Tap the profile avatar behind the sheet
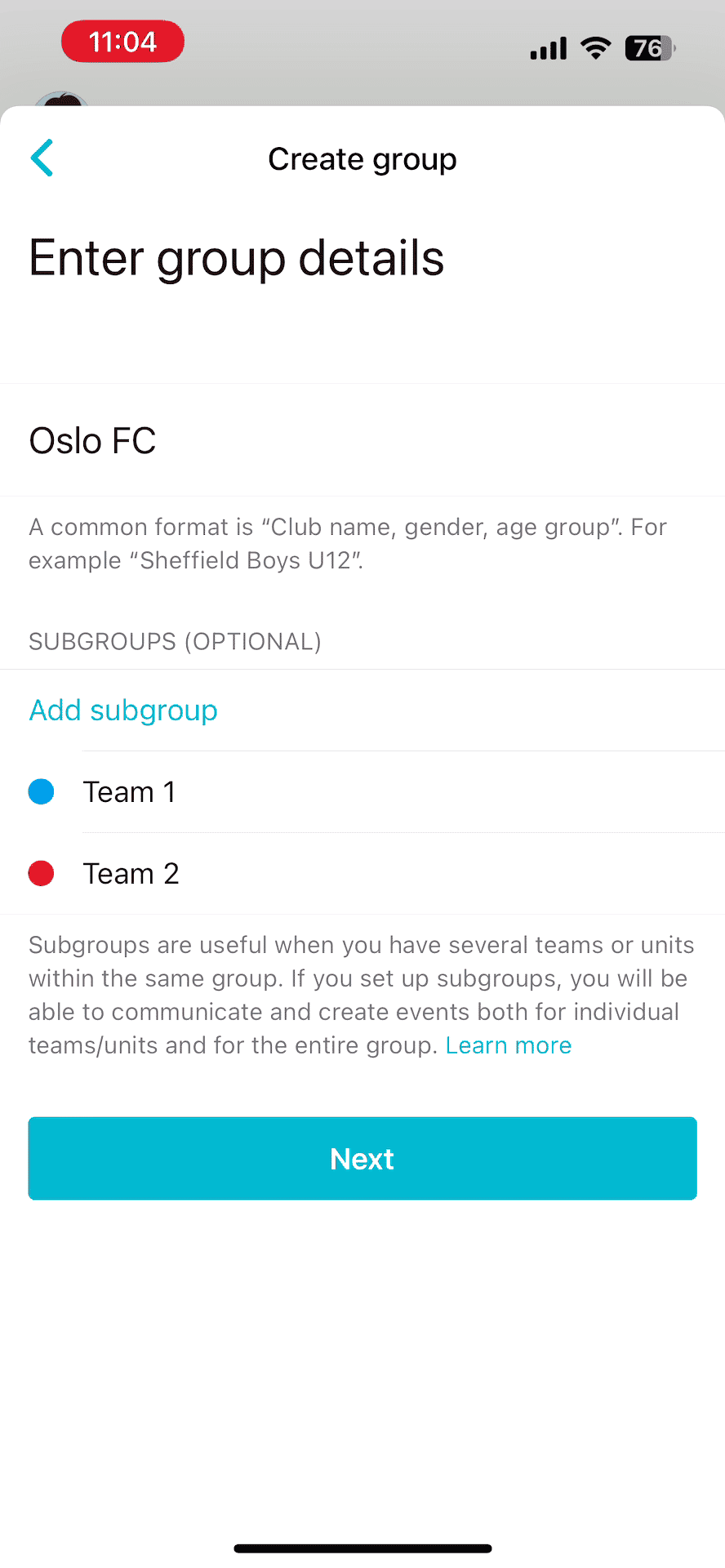This screenshot has height=1568, width=725. [61, 100]
